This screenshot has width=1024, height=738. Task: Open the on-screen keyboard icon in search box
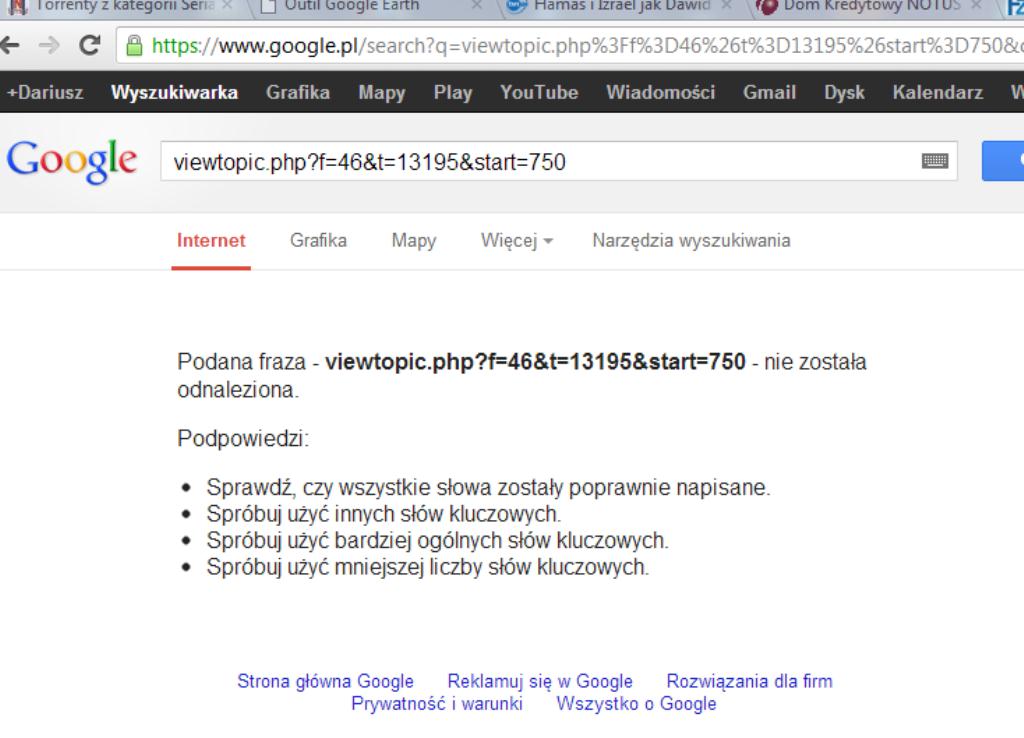pyautogui.click(x=935, y=161)
